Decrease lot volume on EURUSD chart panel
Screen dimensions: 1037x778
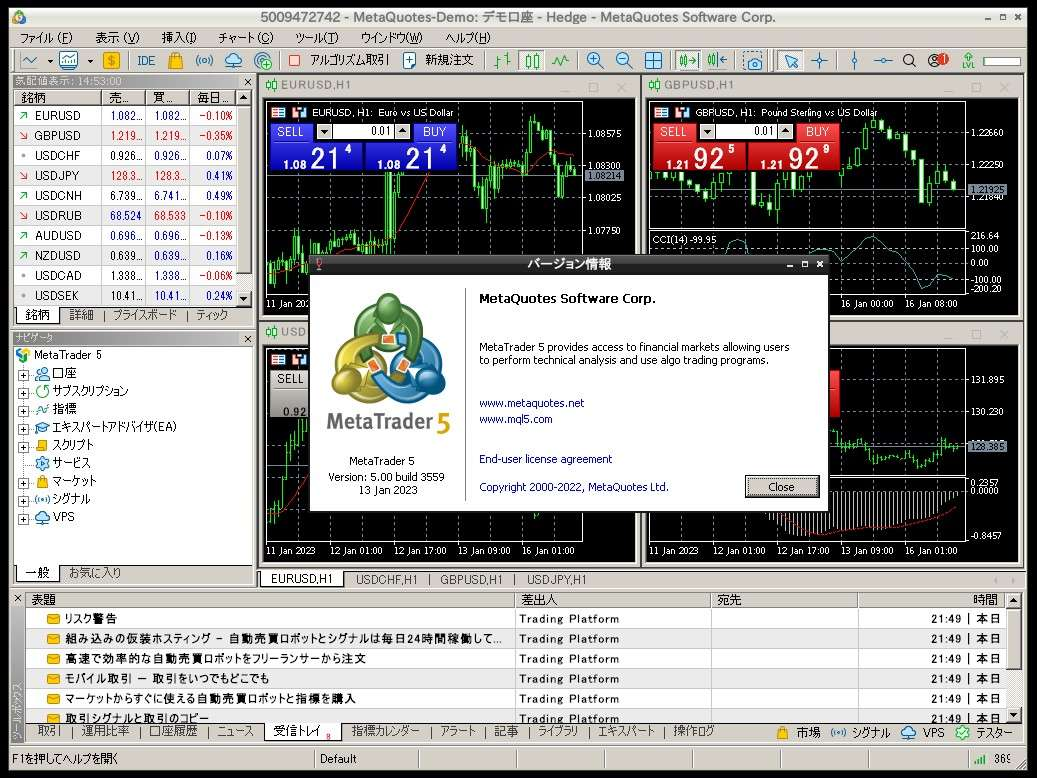324,132
